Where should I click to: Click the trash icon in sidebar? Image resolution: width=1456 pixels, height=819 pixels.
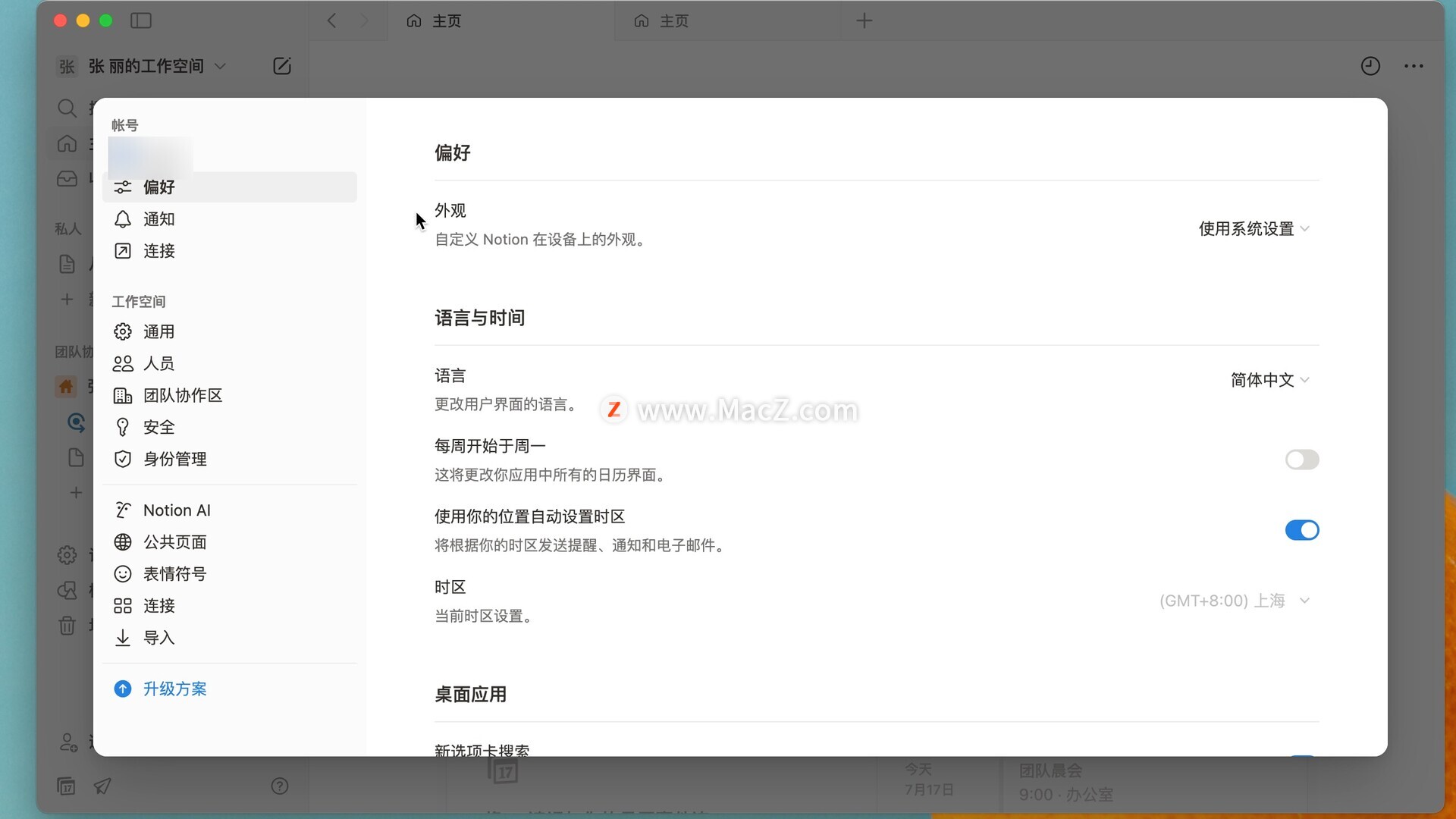[67, 626]
